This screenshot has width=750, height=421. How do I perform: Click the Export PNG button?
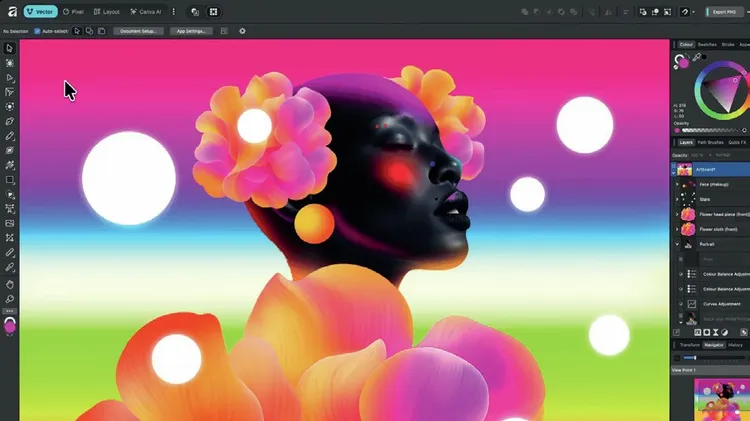coord(722,12)
